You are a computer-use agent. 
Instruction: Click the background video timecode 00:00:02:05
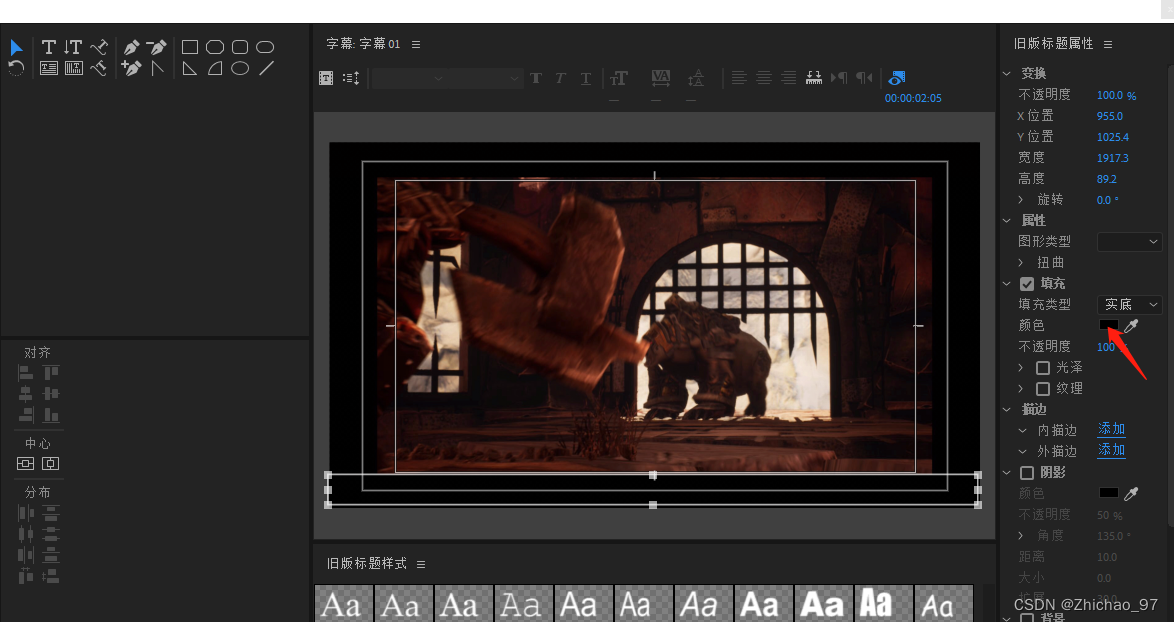(x=913, y=98)
